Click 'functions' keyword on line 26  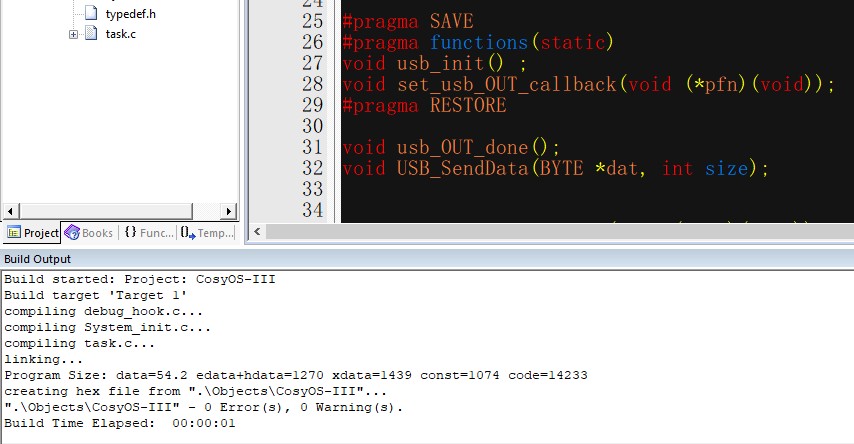coord(479,42)
